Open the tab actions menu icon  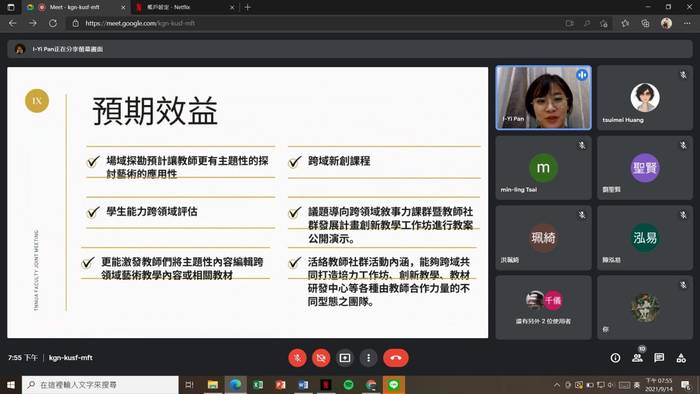pyautogui.click(x=11, y=7)
